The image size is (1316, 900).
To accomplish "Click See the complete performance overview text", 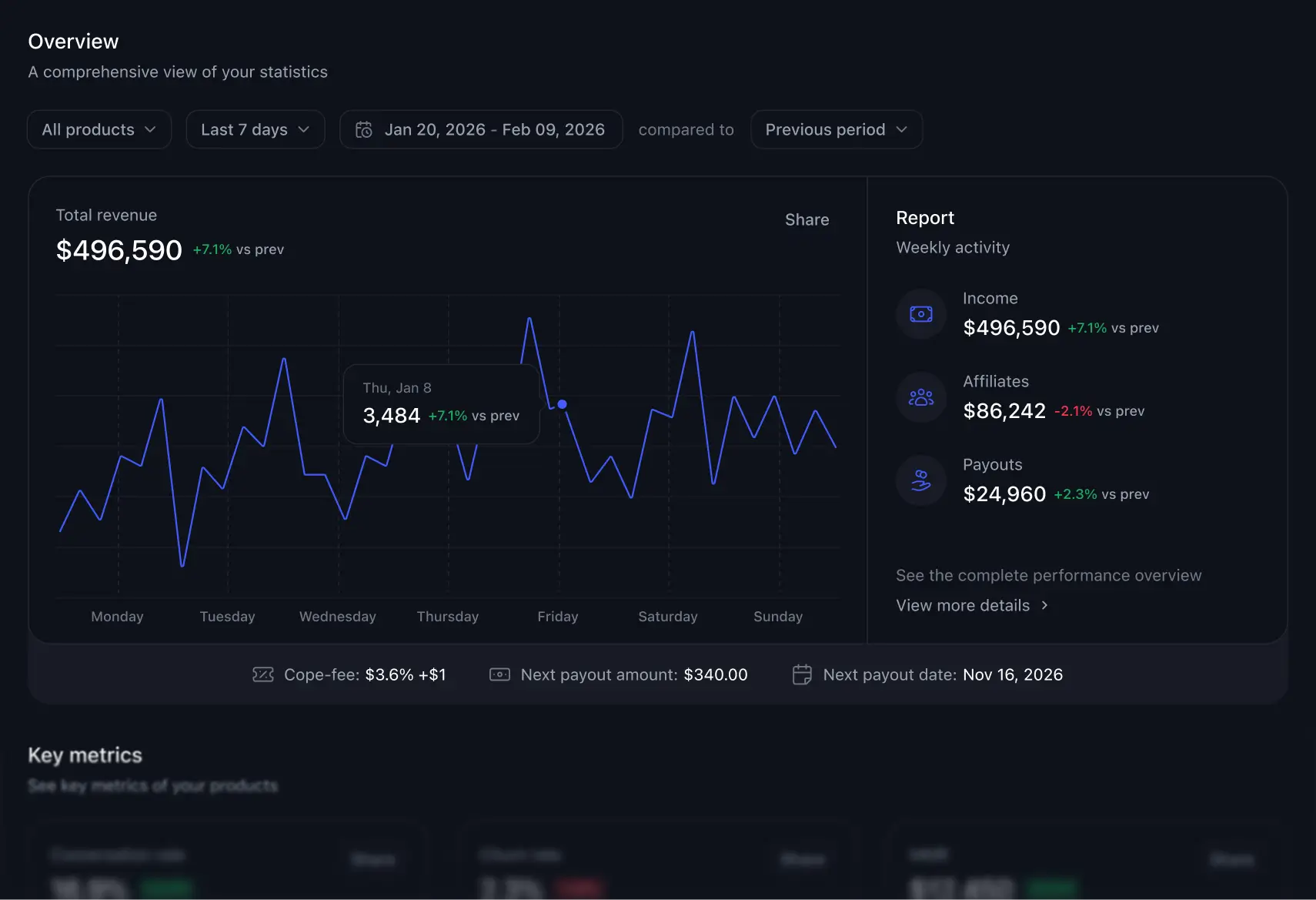I will pos(1049,575).
